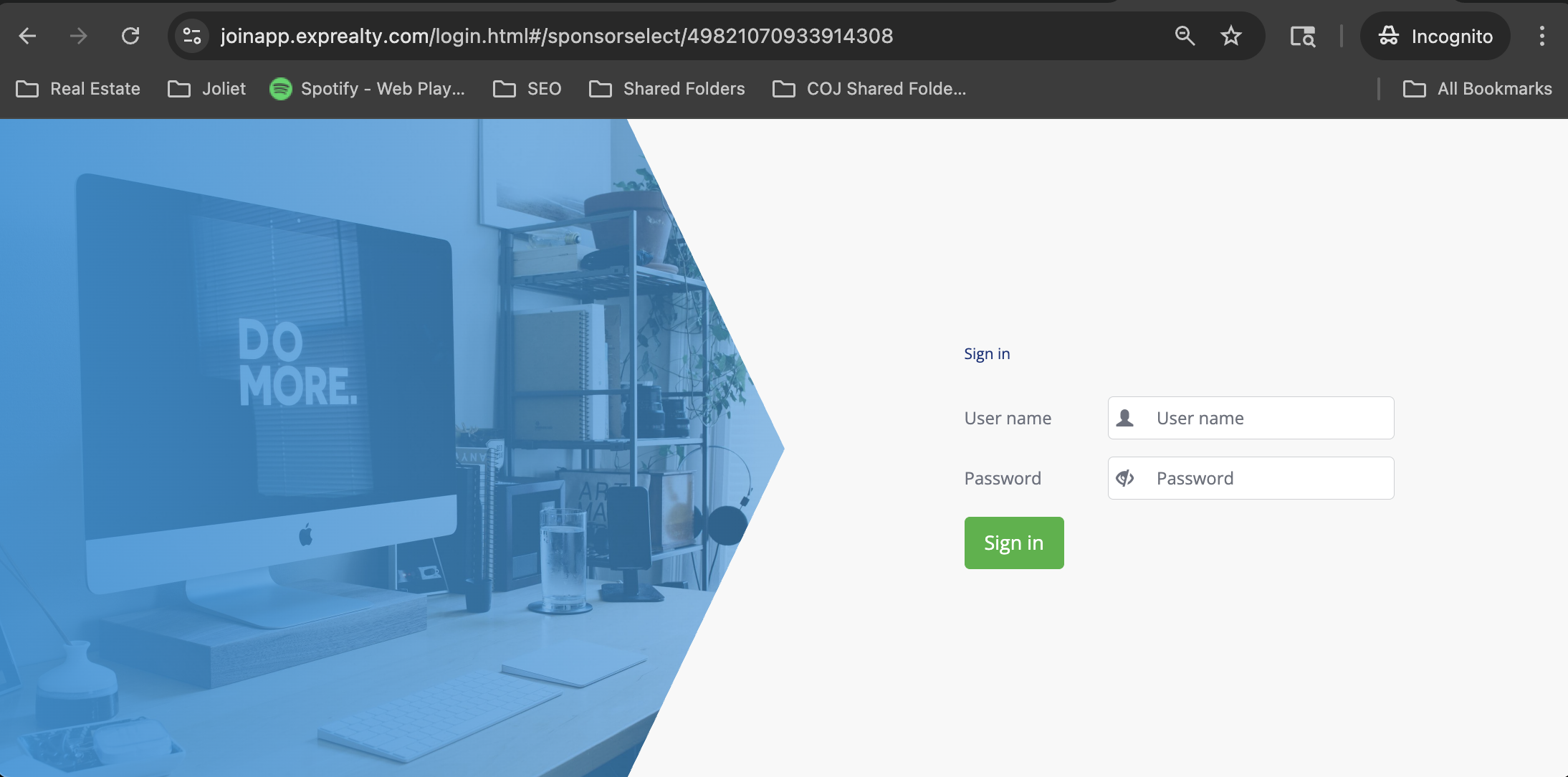Open site information settings icon
Screen dimensions: 1568x777
point(192,36)
